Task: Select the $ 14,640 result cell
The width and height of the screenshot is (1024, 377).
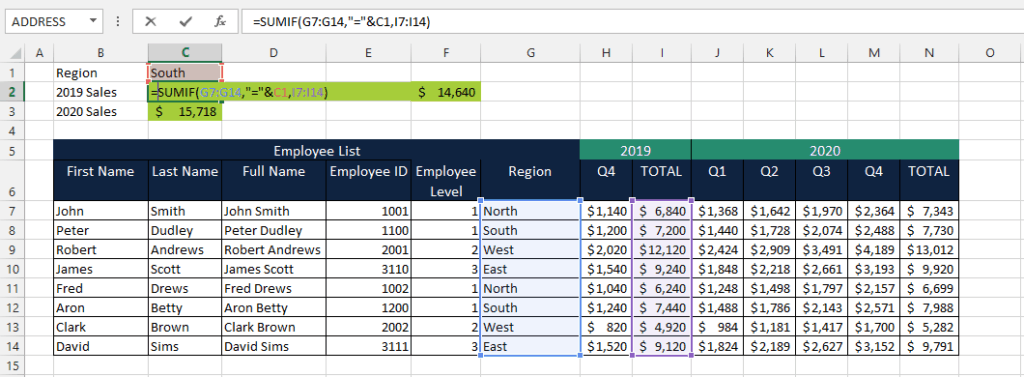Action: 445,93
